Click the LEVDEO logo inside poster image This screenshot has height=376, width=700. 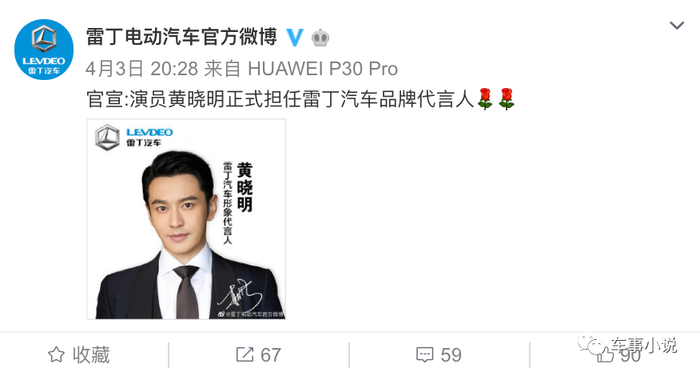134,137
